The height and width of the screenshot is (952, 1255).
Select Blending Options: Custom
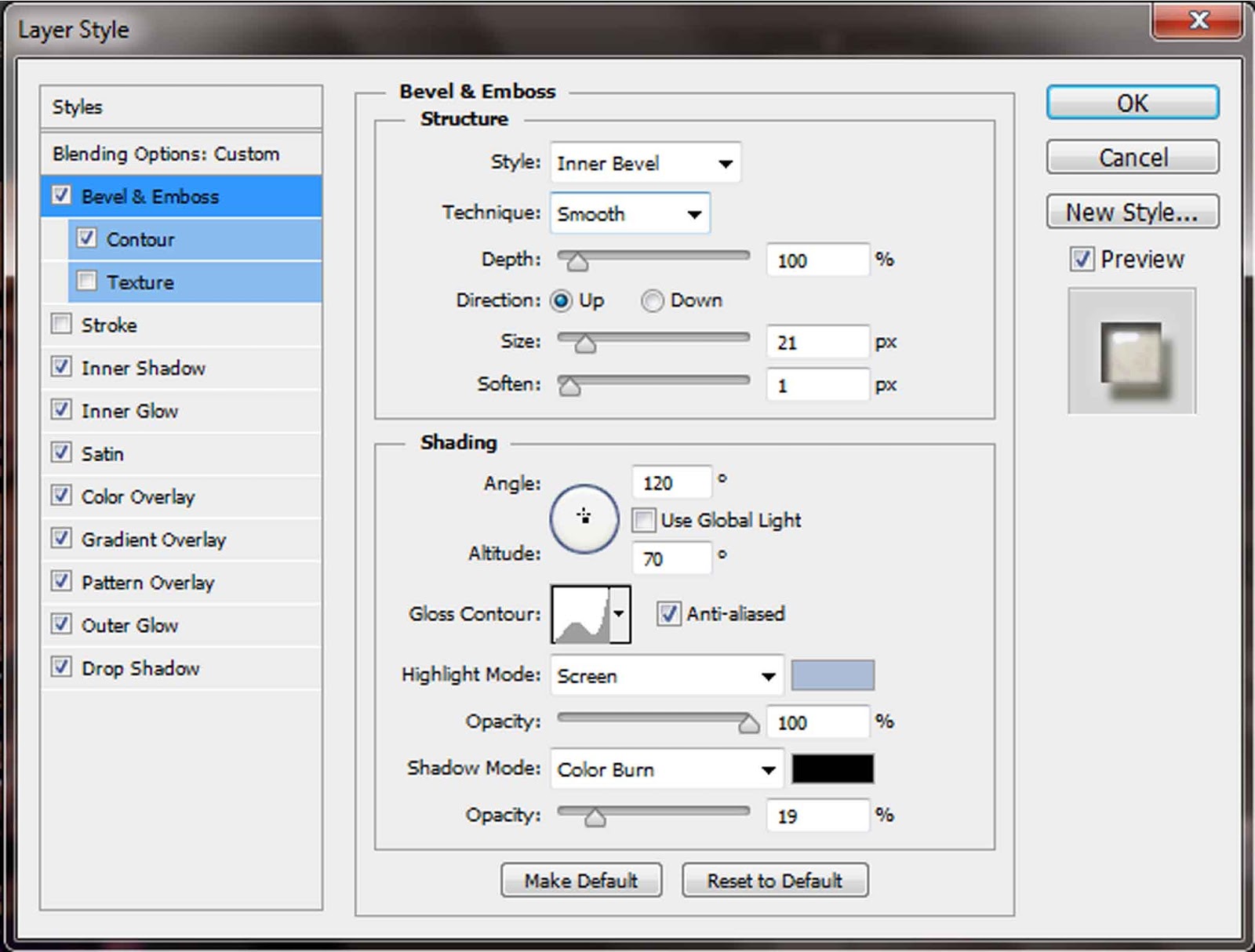pyautogui.click(x=181, y=154)
